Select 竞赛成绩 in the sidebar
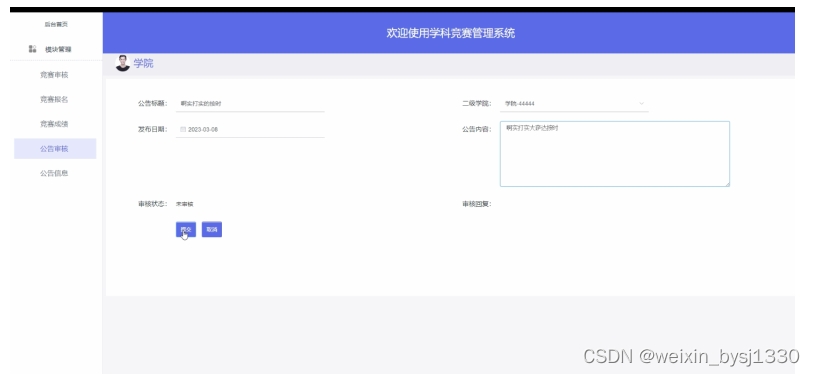This screenshot has width=815, height=376. click(x=54, y=124)
